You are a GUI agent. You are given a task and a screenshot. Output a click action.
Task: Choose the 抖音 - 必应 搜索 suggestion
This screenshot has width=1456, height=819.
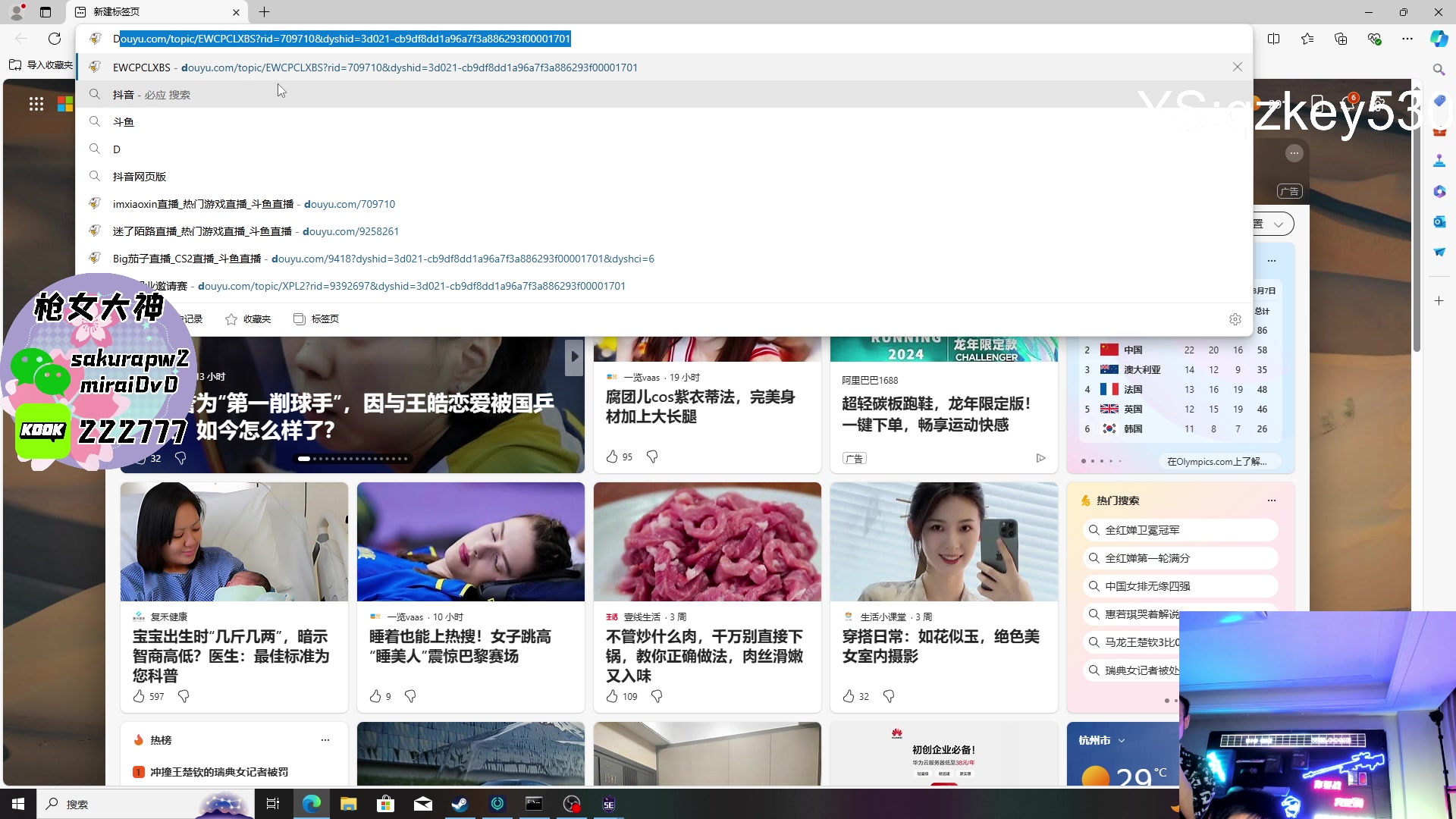664,95
